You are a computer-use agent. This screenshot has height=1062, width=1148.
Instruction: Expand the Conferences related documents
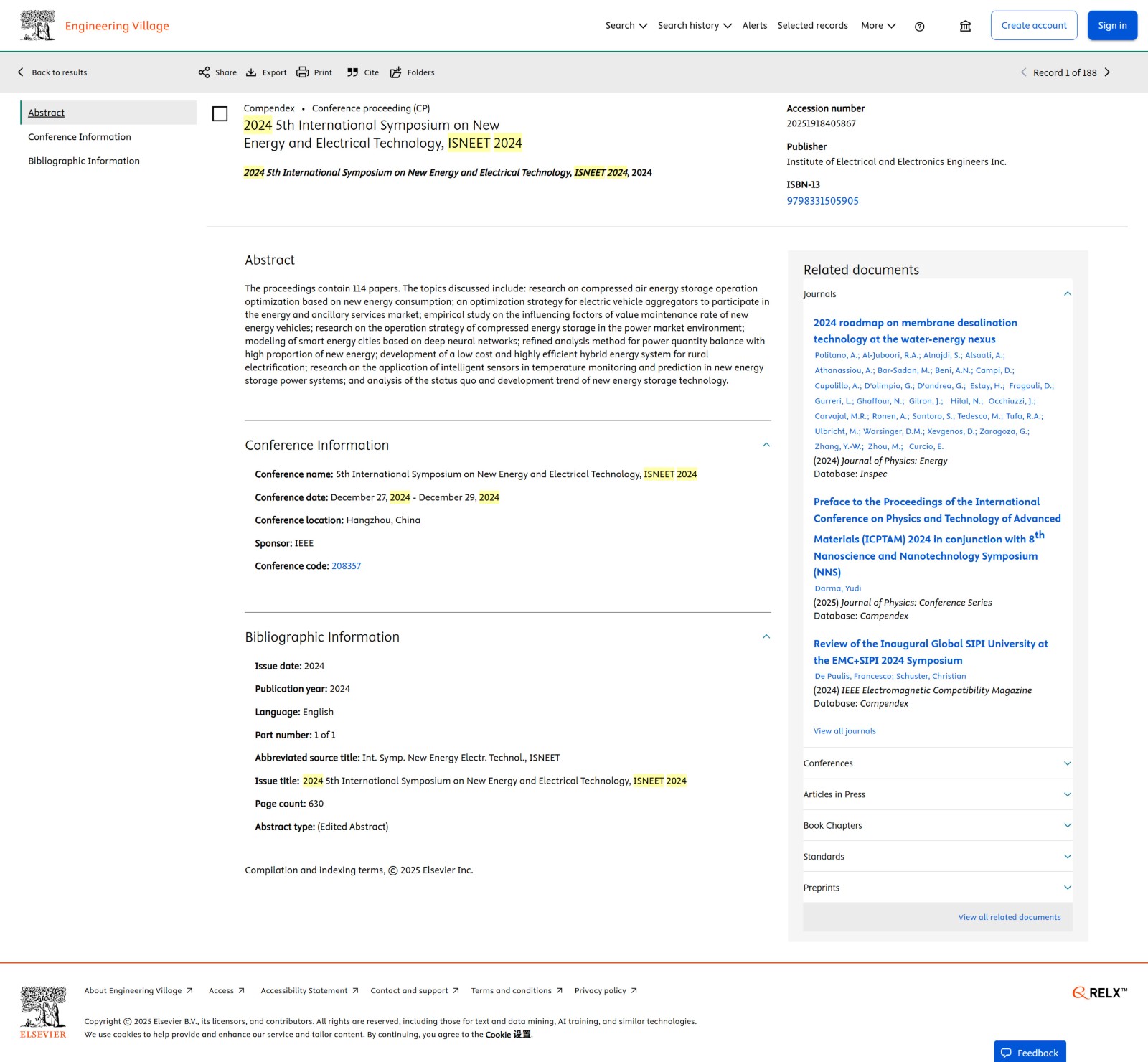(x=1067, y=763)
